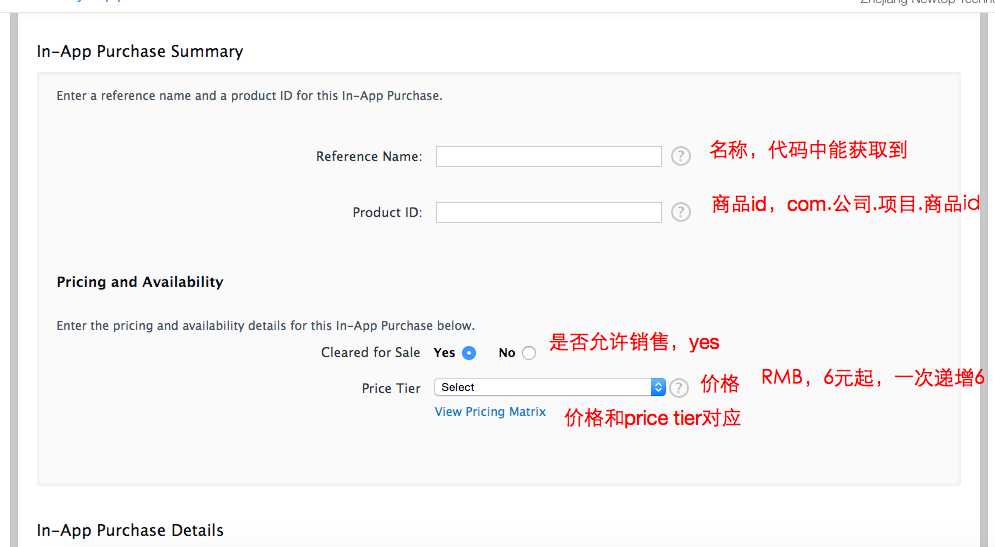Click the In-App Purchase Details heading
Viewport: 995px width, 547px height.
tap(130, 531)
